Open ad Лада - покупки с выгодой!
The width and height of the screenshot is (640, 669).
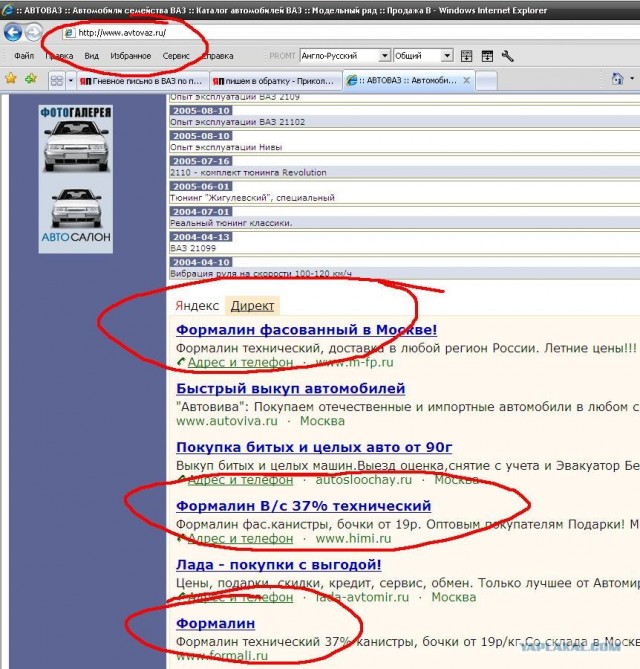tap(279, 565)
